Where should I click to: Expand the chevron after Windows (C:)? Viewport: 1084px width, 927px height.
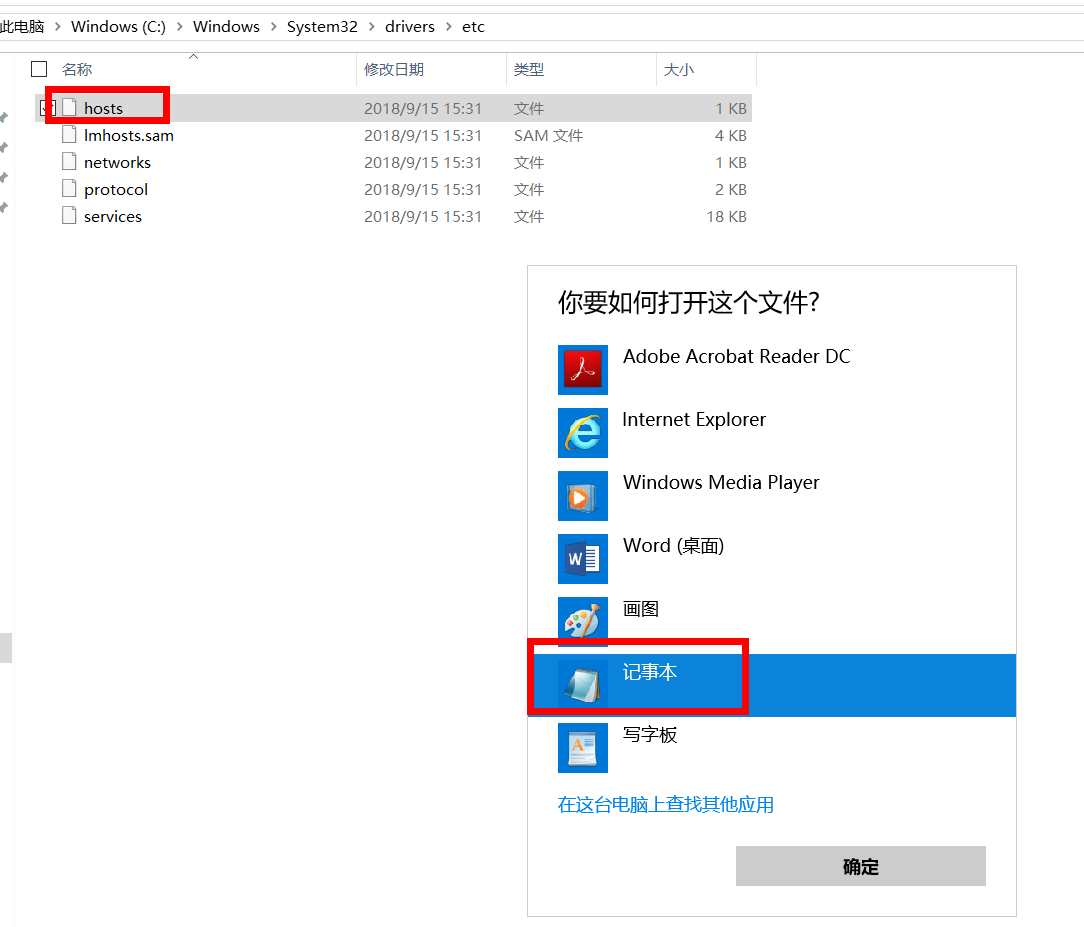180,27
